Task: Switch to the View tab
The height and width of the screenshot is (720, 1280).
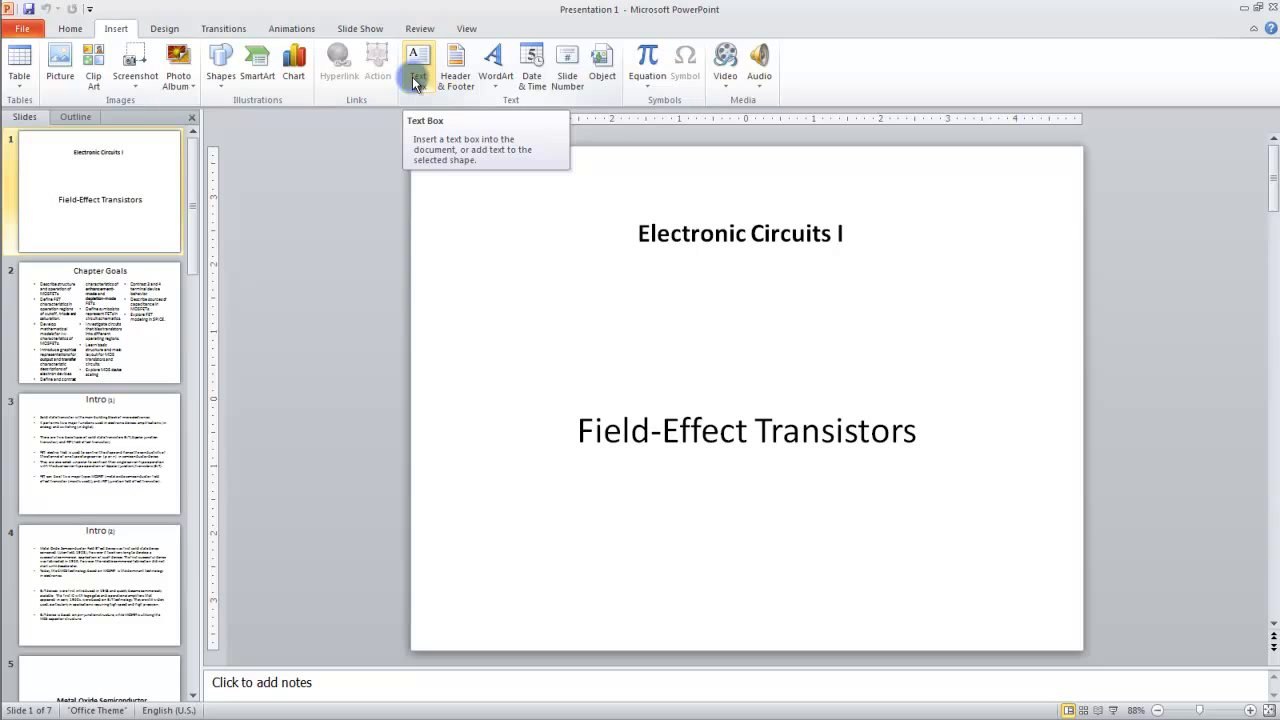Action: pos(466,28)
